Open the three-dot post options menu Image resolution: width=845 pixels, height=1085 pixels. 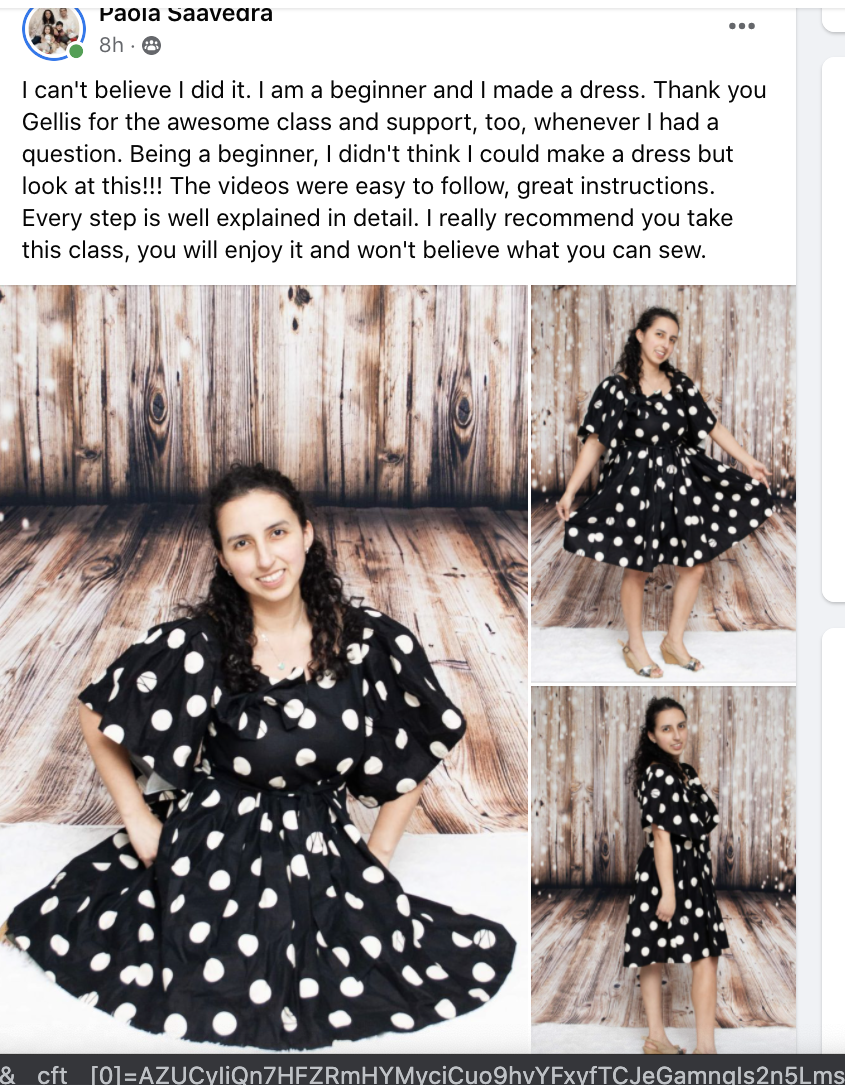click(x=741, y=26)
